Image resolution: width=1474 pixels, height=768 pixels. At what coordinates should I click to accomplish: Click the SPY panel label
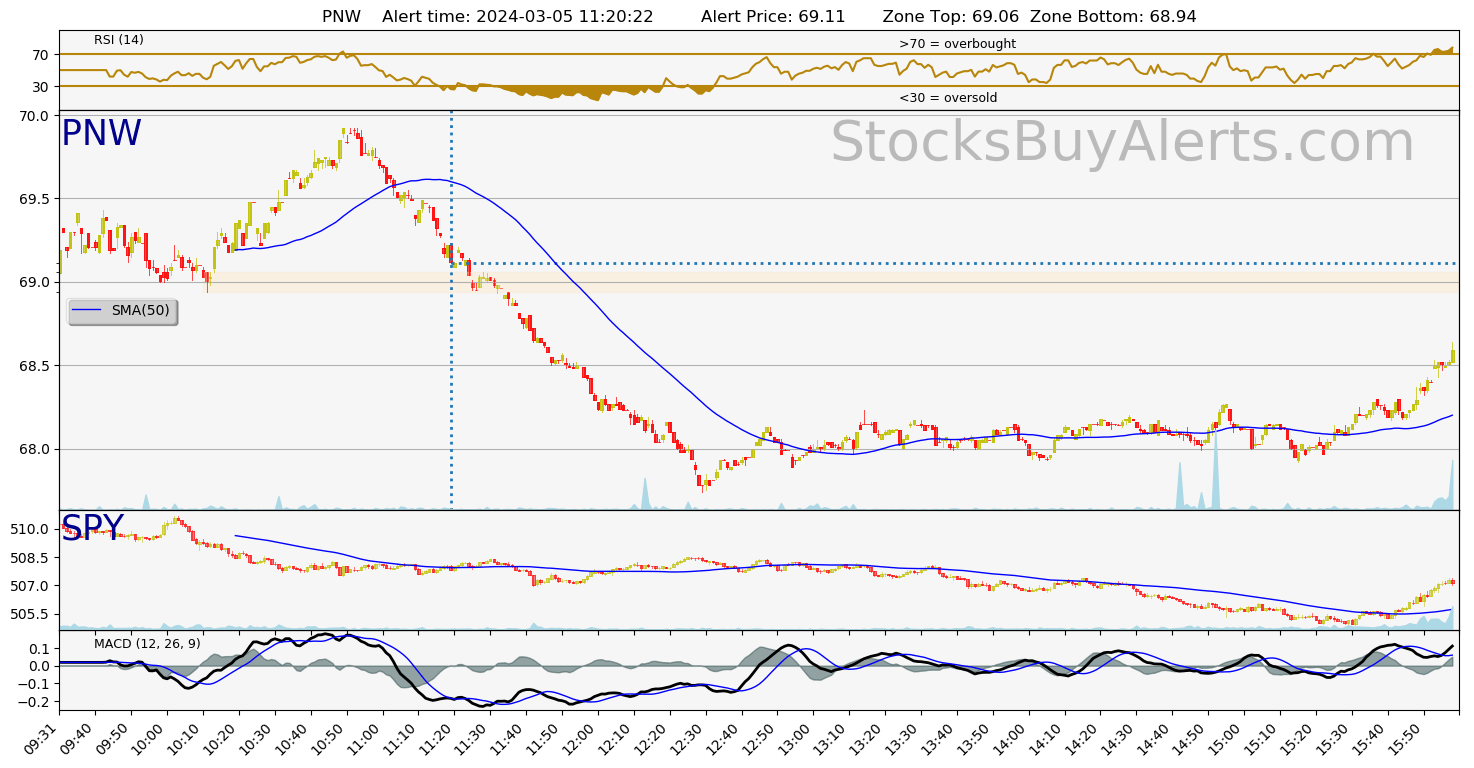(92, 528)
